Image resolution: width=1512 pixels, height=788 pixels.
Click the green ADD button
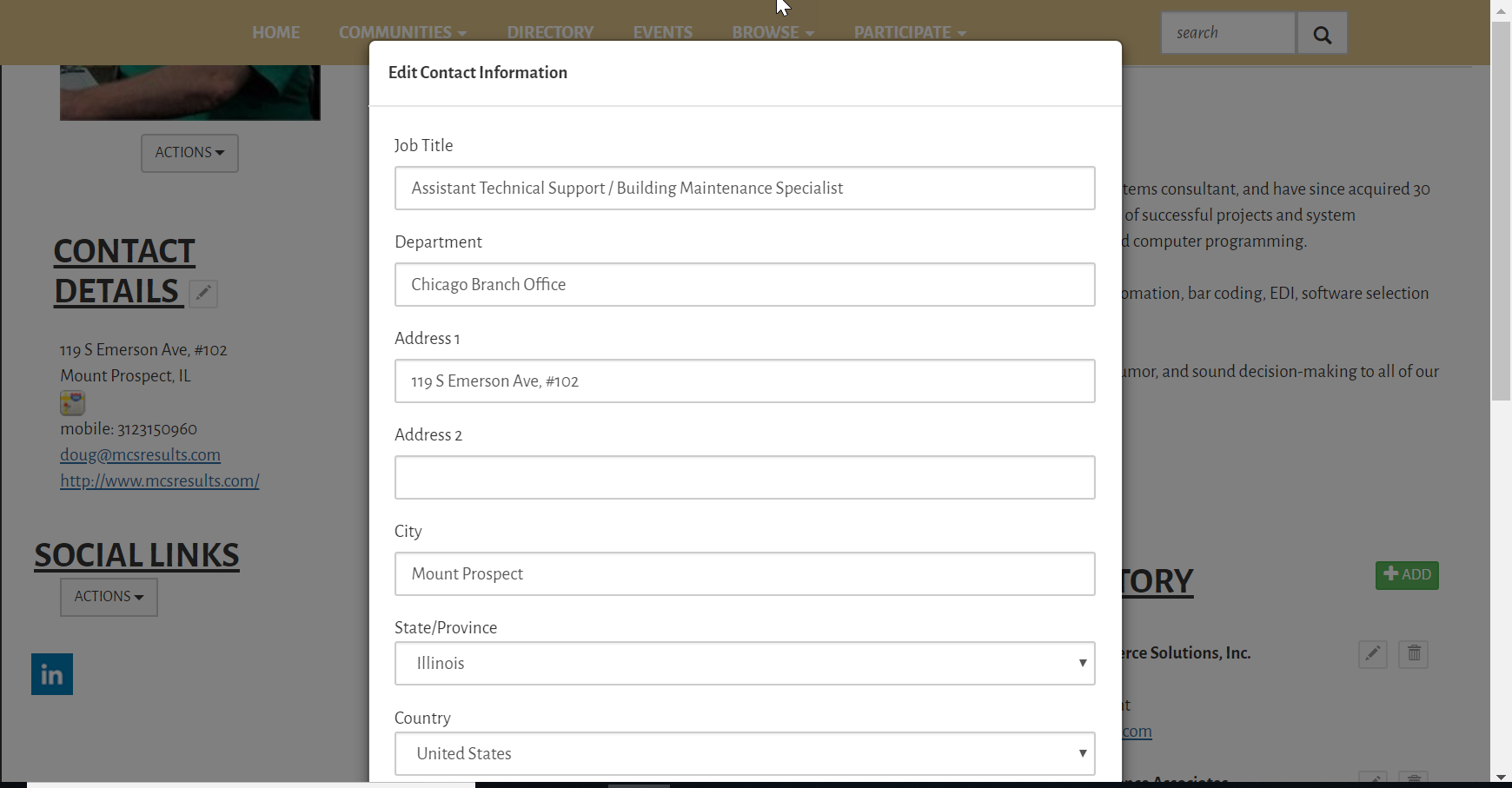coord(1407,575)
